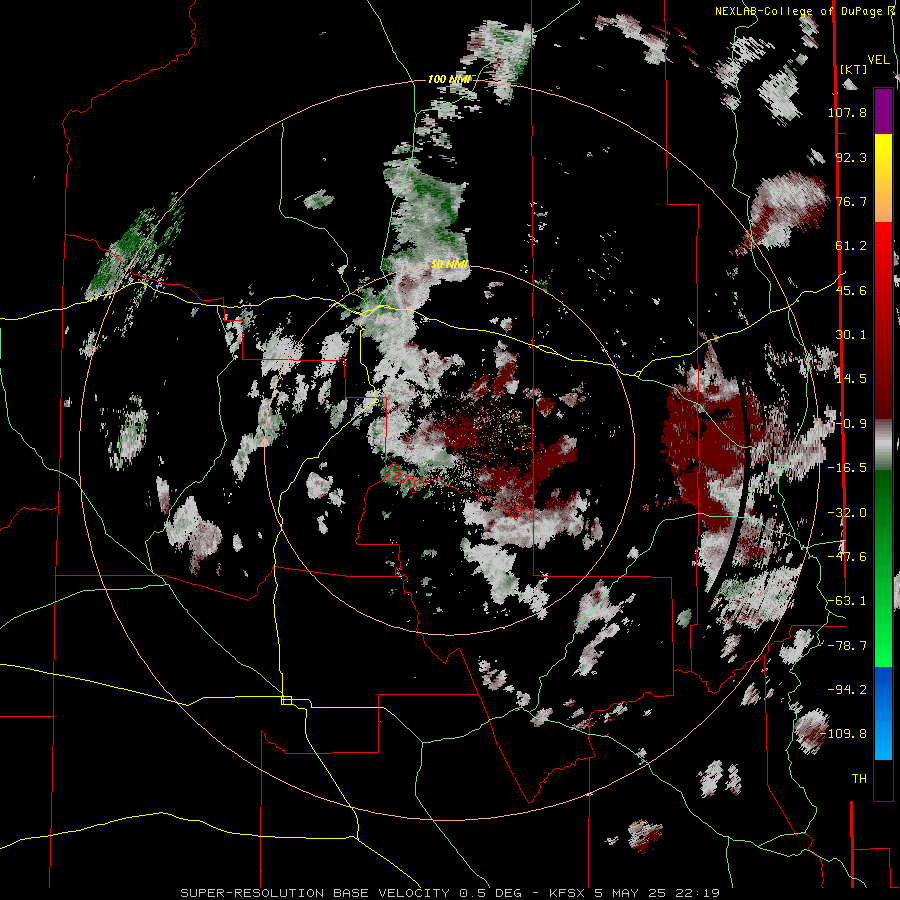Click the -63.1 scale value
The image size is (900, 900).
(847, 601)
